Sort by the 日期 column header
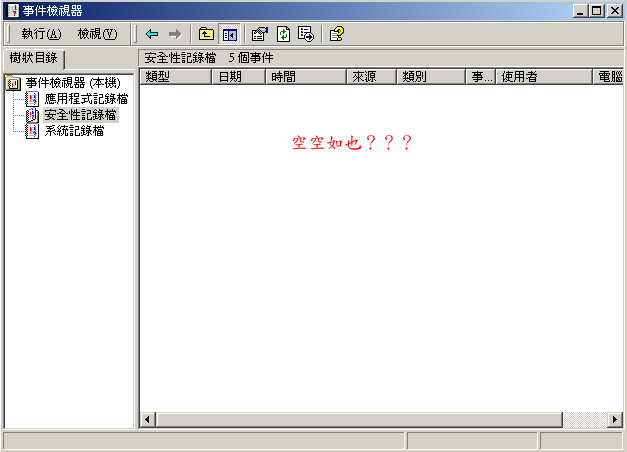Screen dimensions: 627x452 pos(238,76)
